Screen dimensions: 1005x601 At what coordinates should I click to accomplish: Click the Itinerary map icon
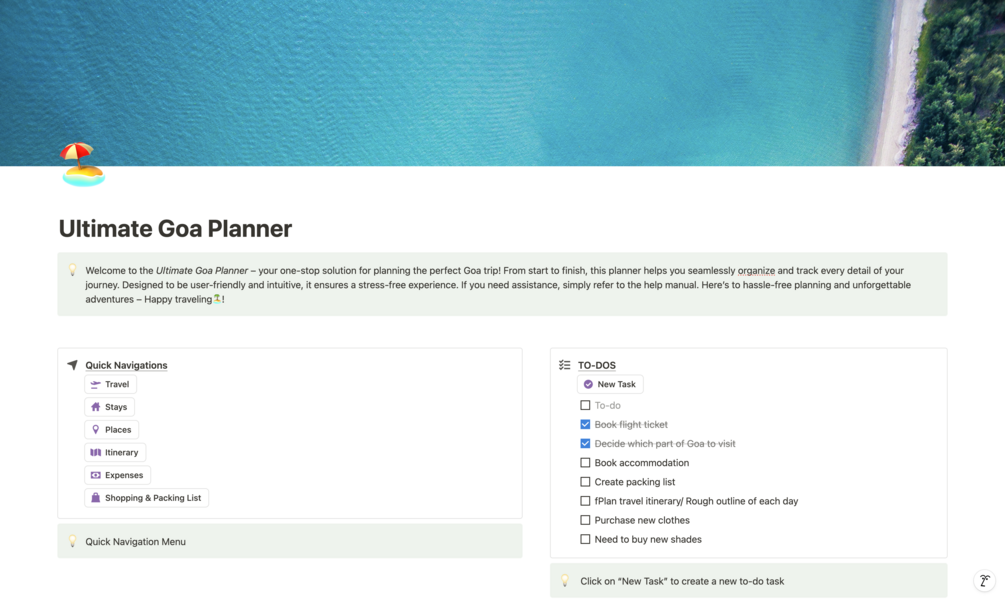pyautogui.click(x=93, y=452)
